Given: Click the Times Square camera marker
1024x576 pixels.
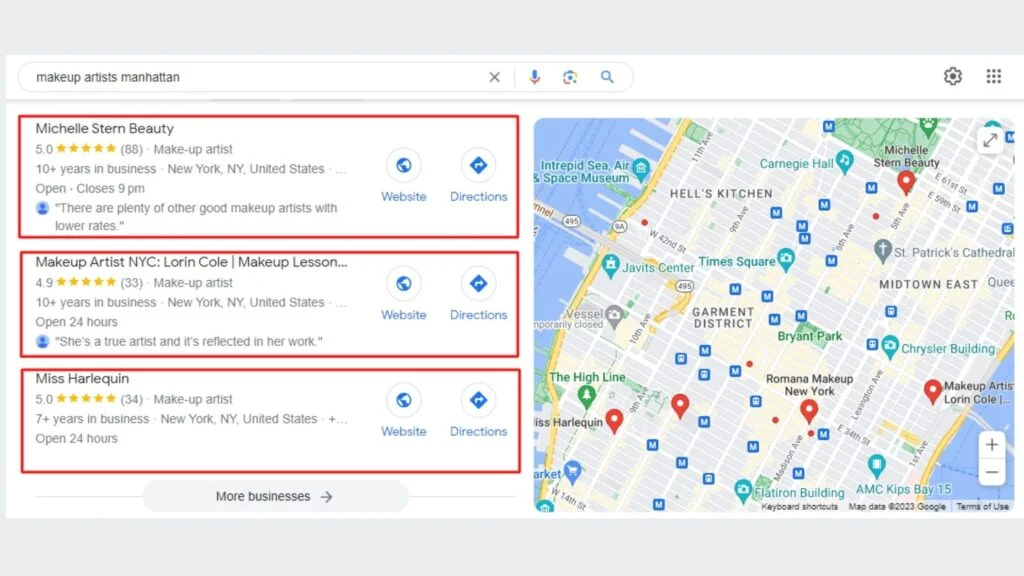Looking at the screenshot, I should [x=786, y=259].
